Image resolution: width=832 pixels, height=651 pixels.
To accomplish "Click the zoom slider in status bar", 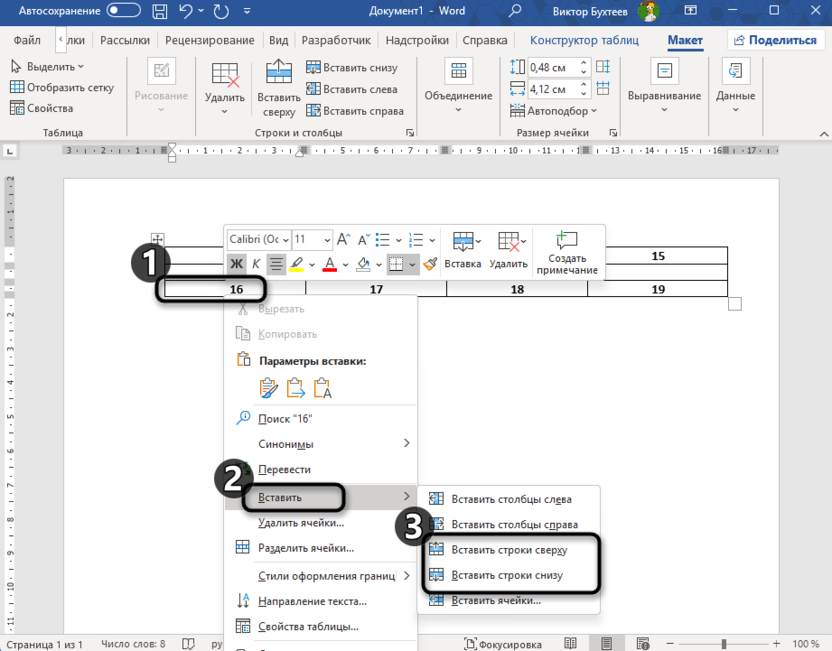I will coord(724,644).
